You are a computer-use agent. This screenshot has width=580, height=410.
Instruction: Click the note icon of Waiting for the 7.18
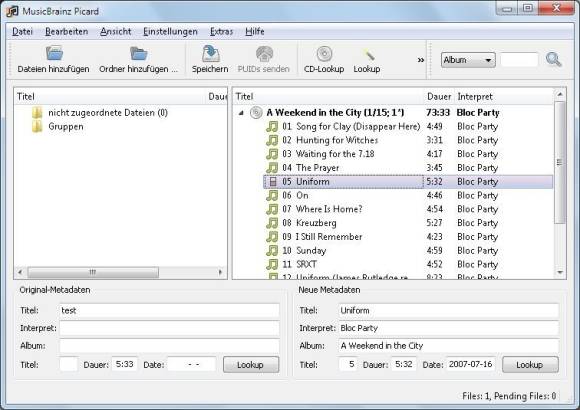[x=272, y=154]
